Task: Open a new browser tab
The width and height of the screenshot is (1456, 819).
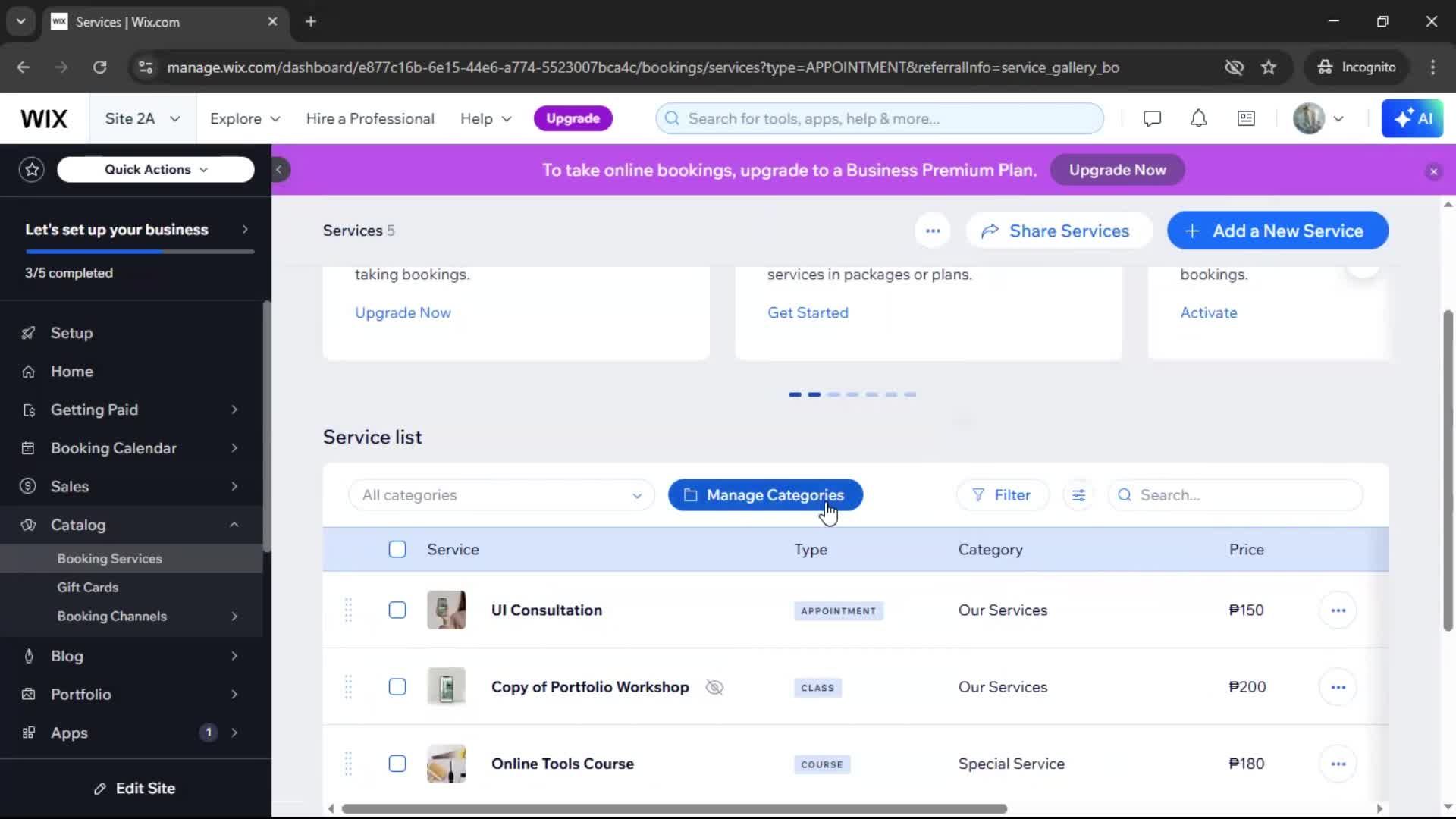Action: pos(311,22)
